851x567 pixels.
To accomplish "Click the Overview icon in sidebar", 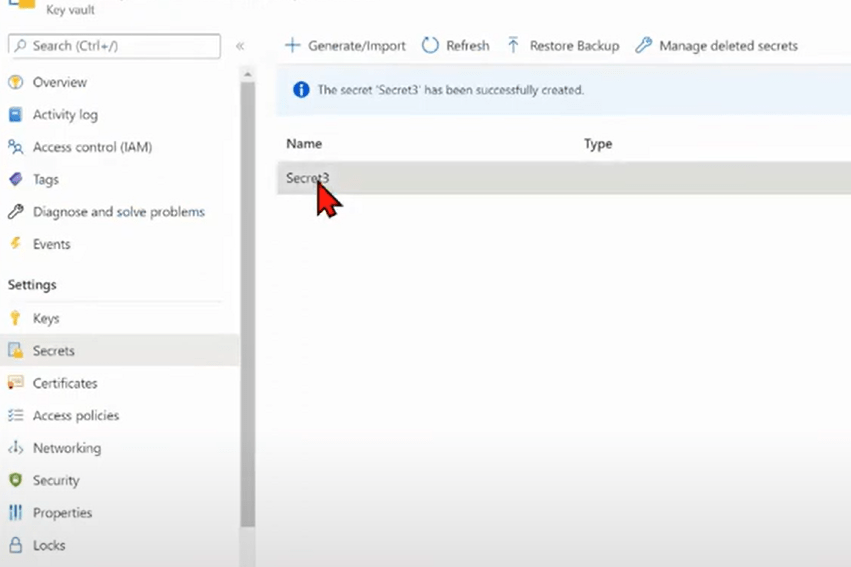I will click(15, 82).
